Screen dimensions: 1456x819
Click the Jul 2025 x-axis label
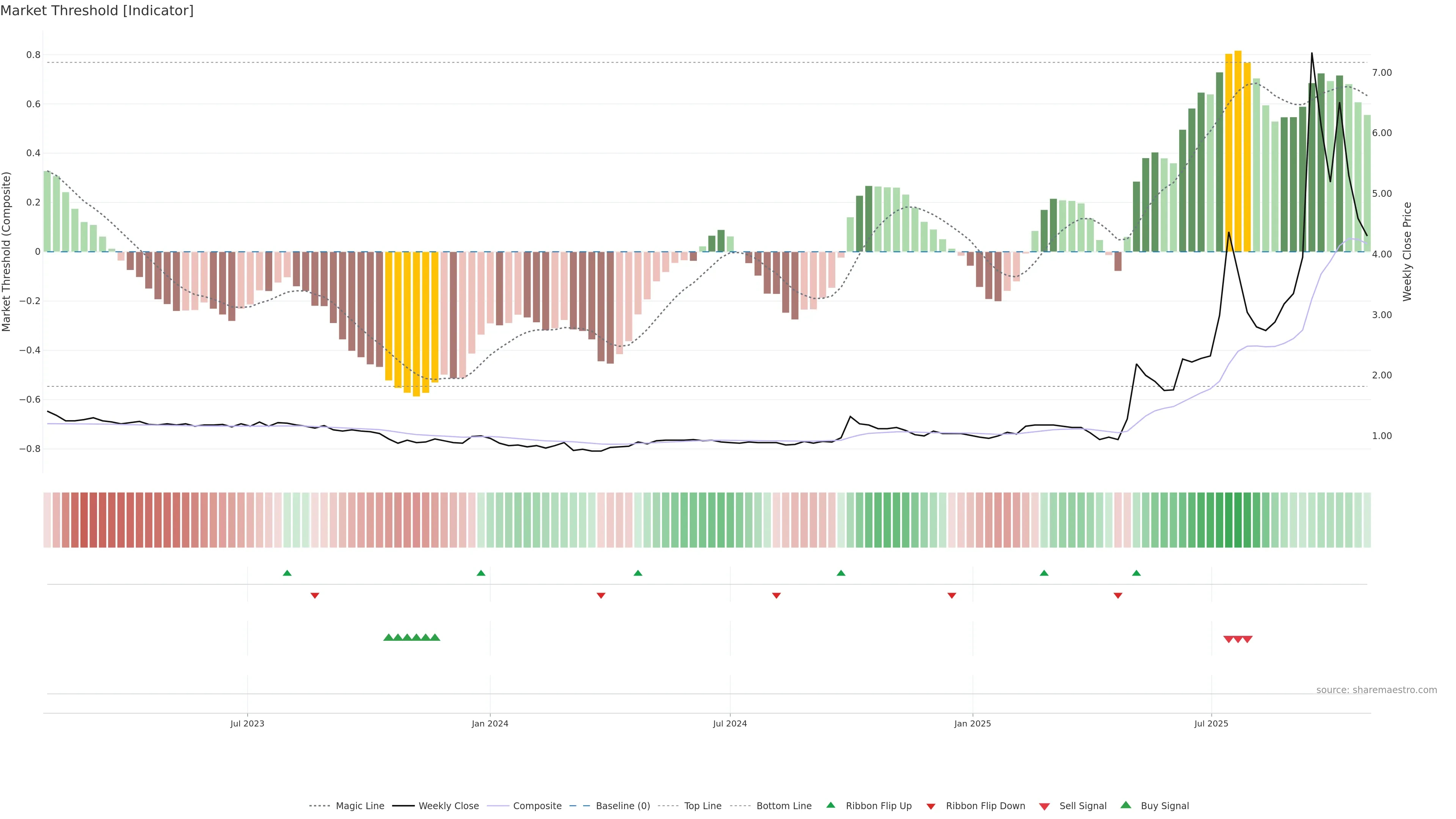coord(1211,723)
